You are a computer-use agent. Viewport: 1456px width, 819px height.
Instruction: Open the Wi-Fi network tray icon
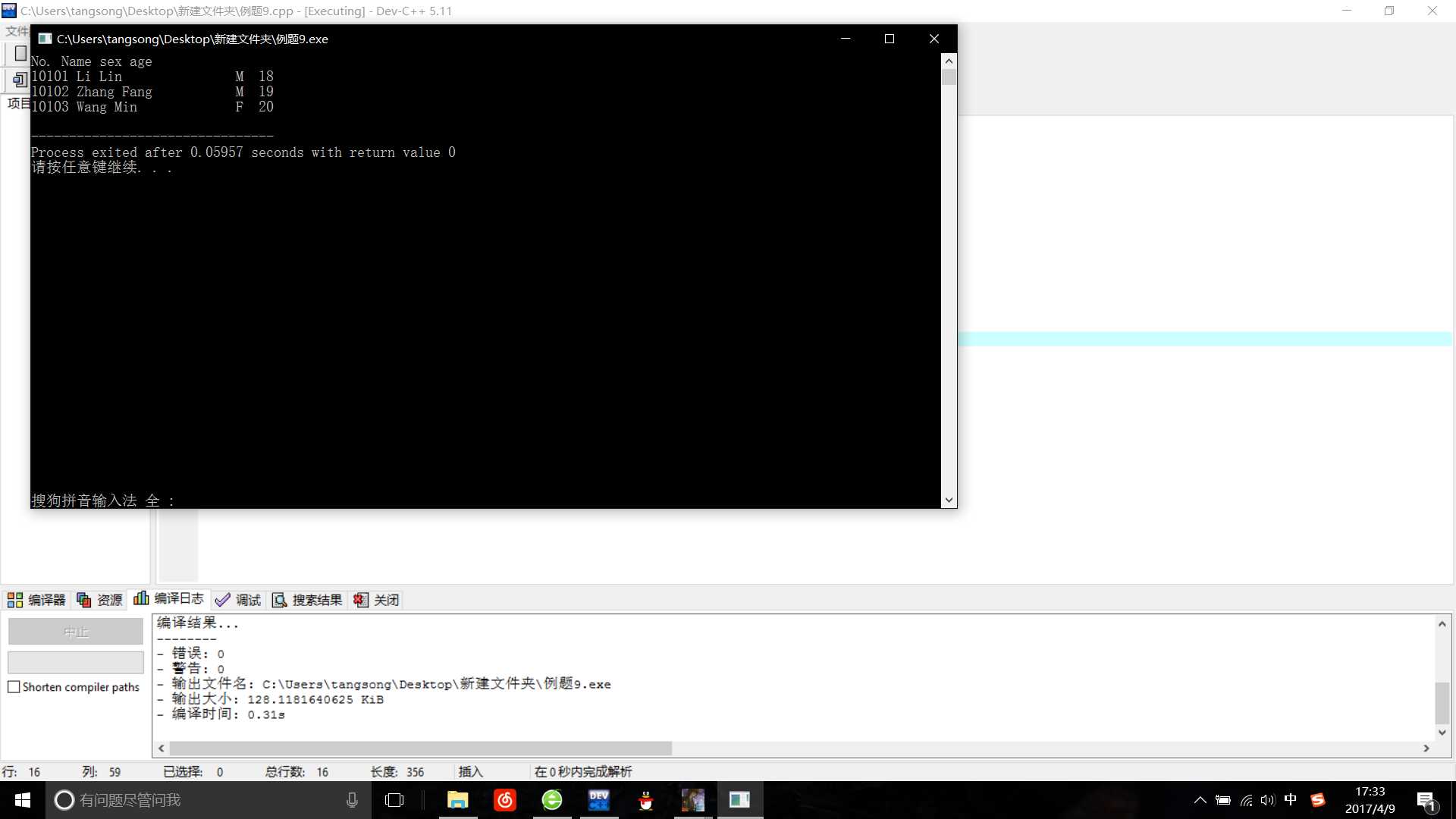[1246, 800]
